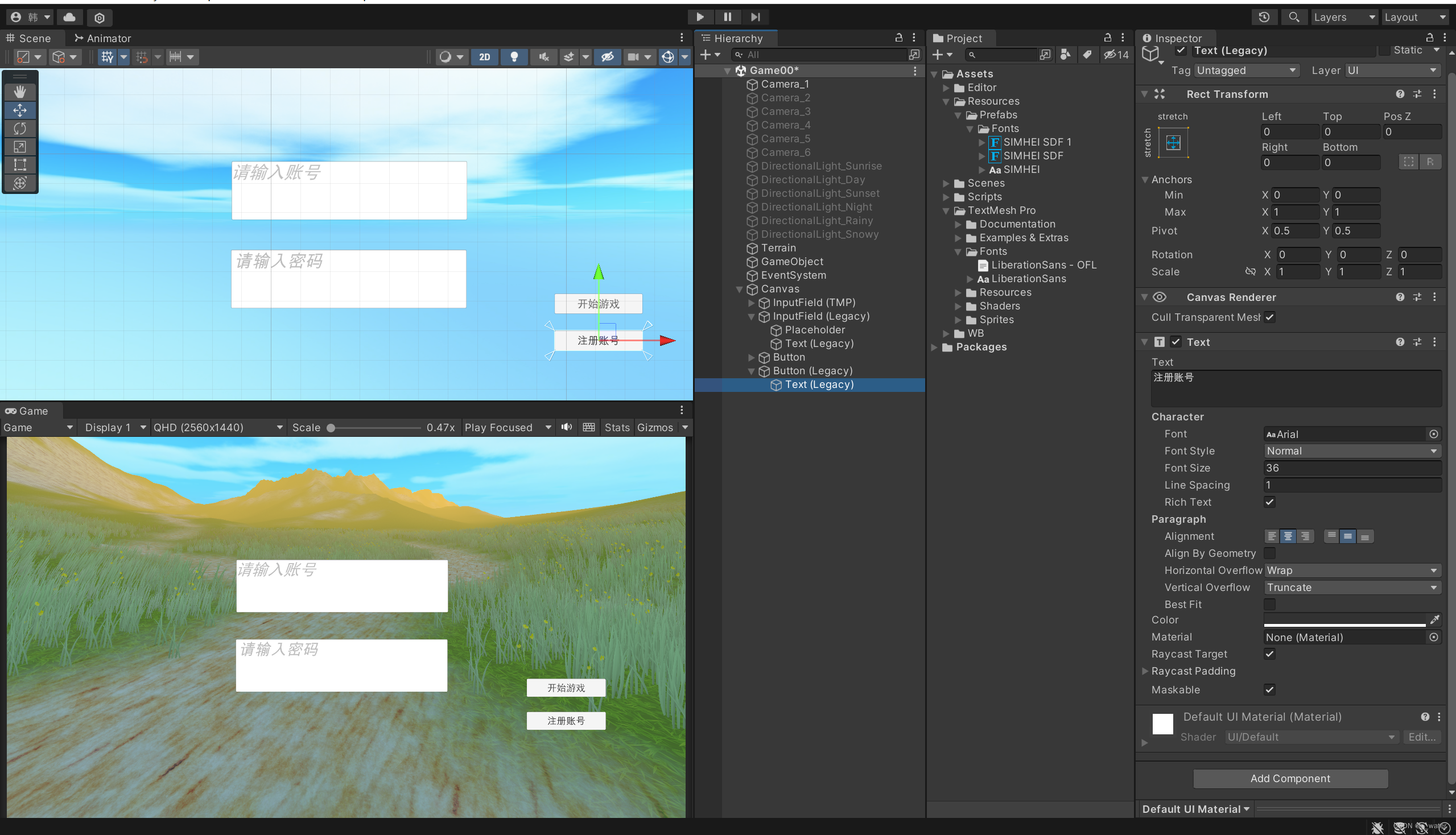Click the Play button
The image size is (1456, 835).
pos(700,17)
